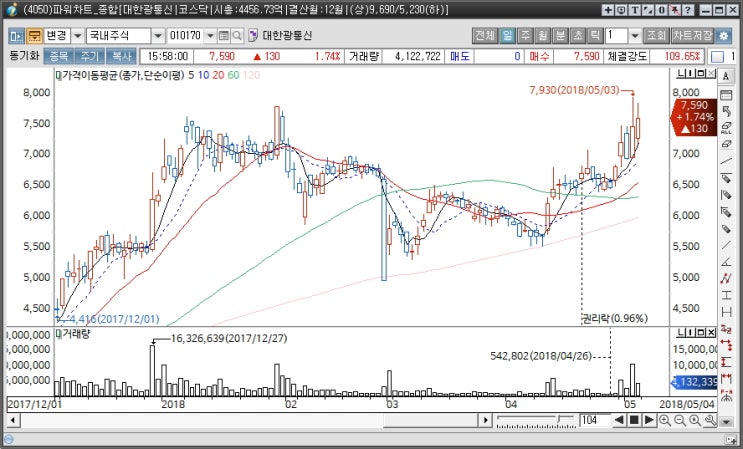Expand the stock code 010170 dropdown

[210, 36]
